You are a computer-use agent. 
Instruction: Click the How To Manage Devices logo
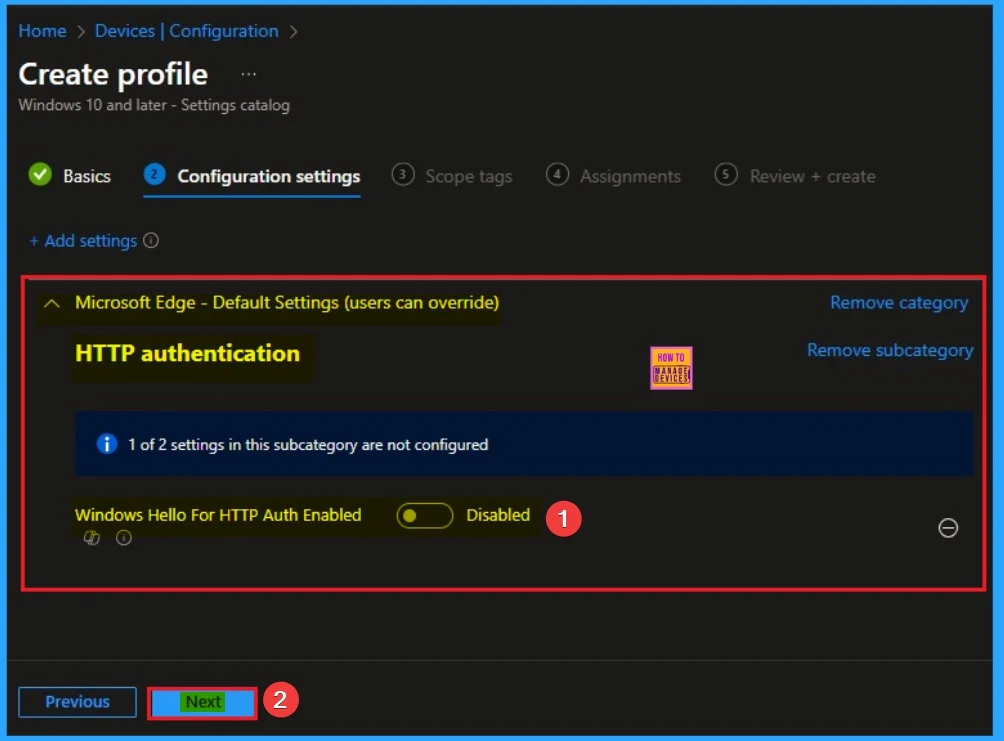click(x=671, y=368)
